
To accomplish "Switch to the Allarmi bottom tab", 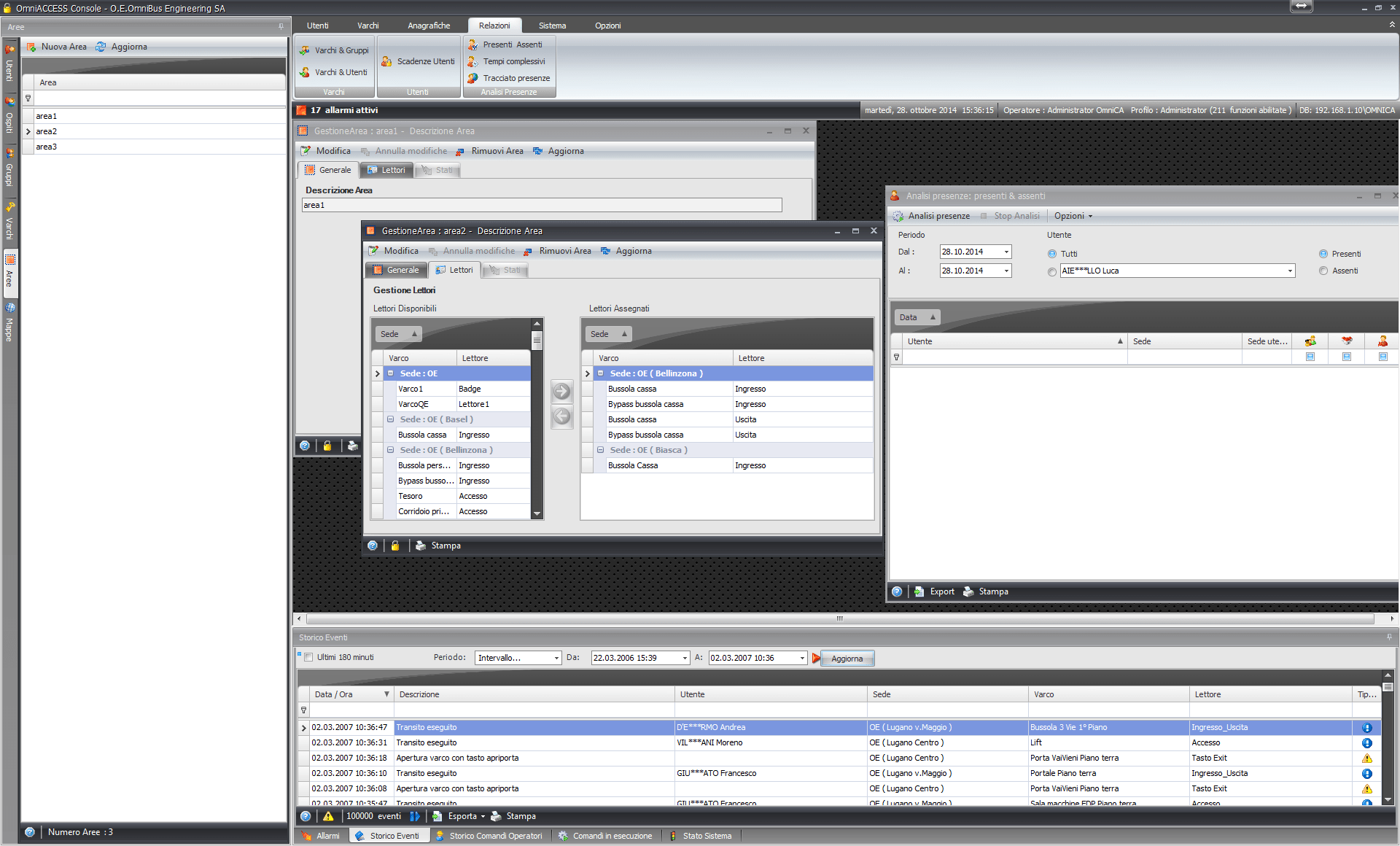I will tap(321, 836).
